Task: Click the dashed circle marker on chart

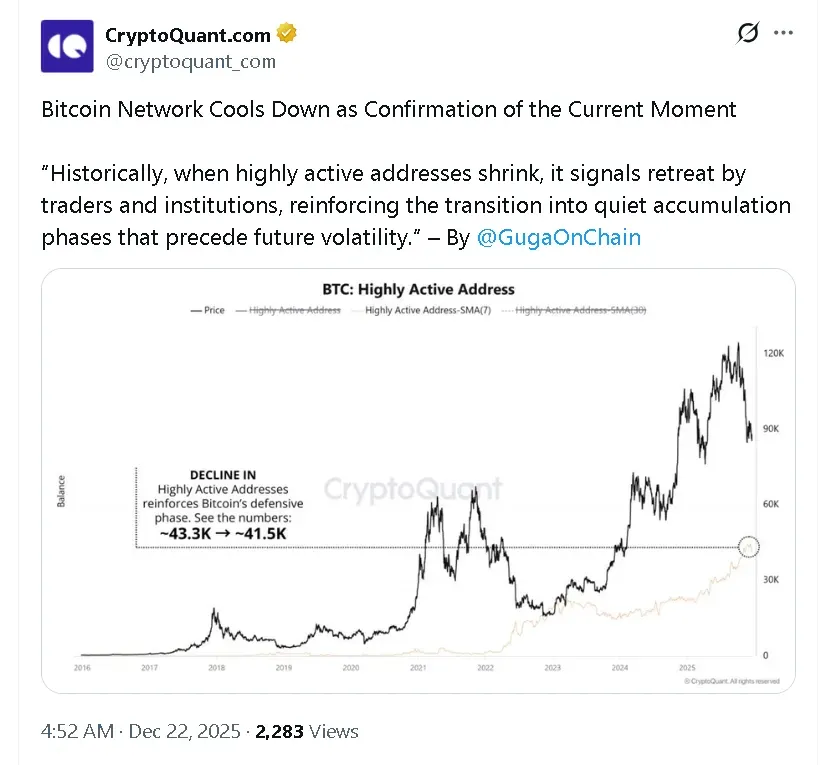Action: [750, 546]
